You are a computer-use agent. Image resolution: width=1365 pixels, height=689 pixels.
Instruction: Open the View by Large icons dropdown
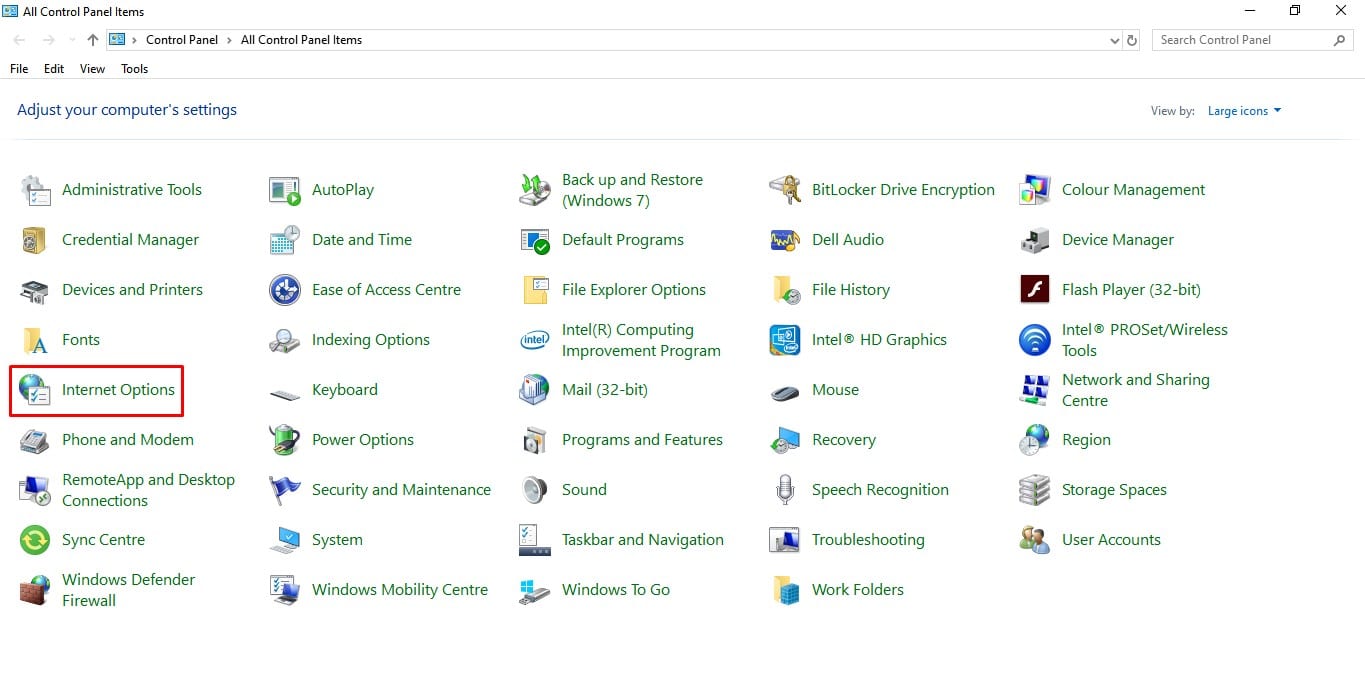click(1244, 111)
